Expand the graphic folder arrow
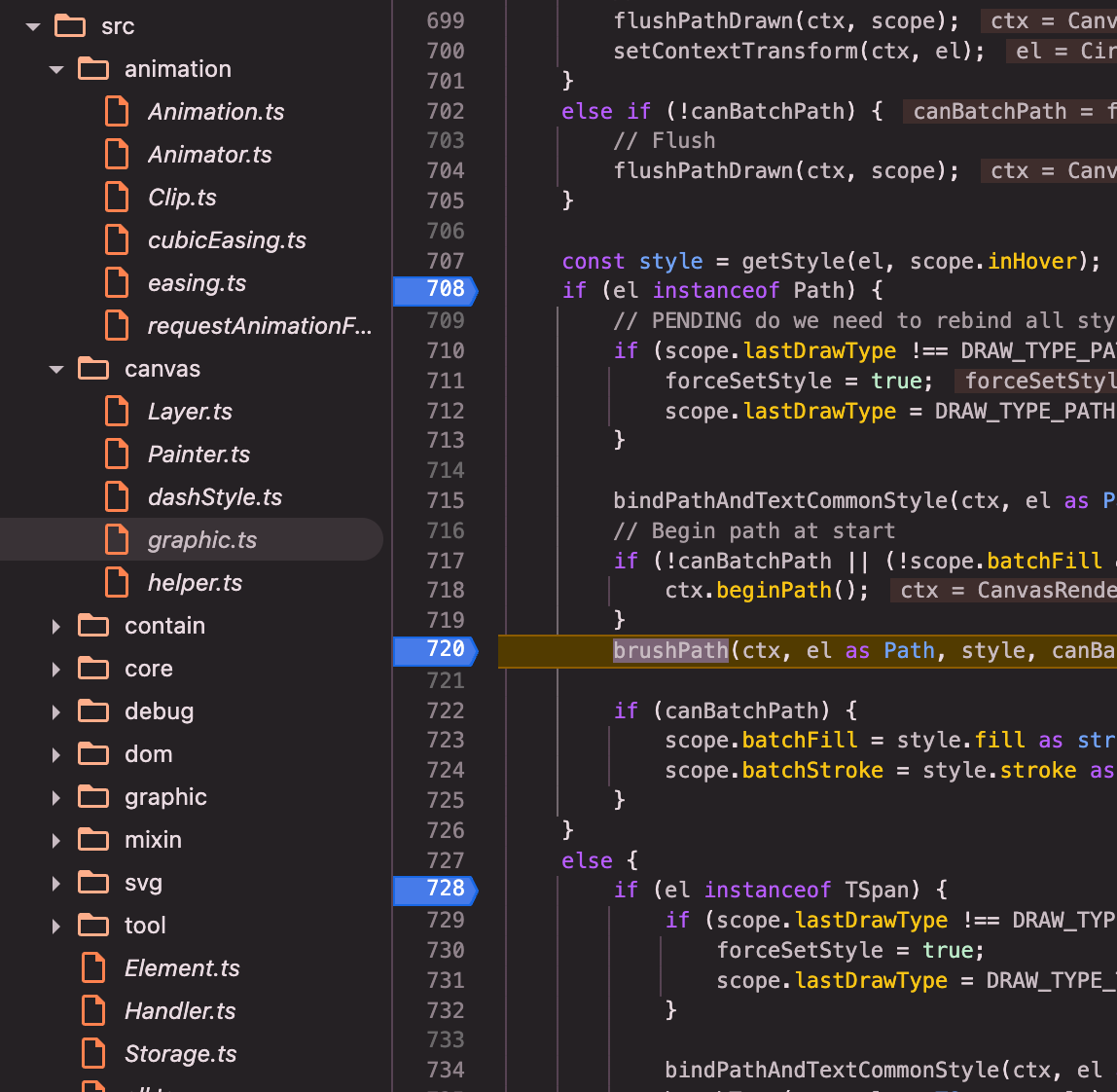Image resolution: width=1117 pixels, height=1092 pixels. [x=56, y=798]
